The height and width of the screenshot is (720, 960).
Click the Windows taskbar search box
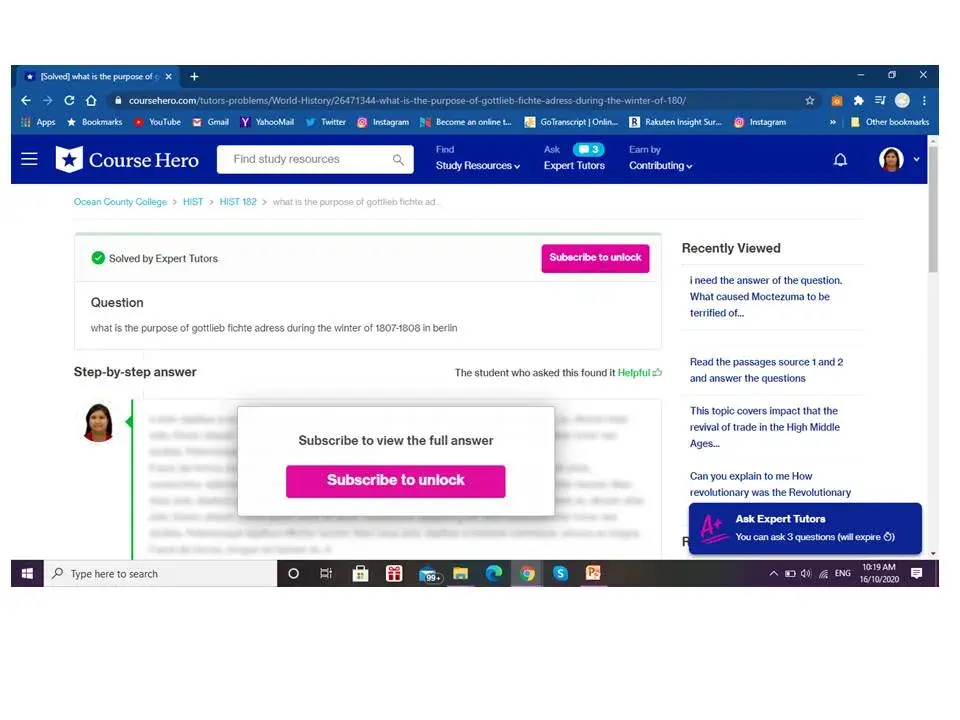(x=160, y=574)
